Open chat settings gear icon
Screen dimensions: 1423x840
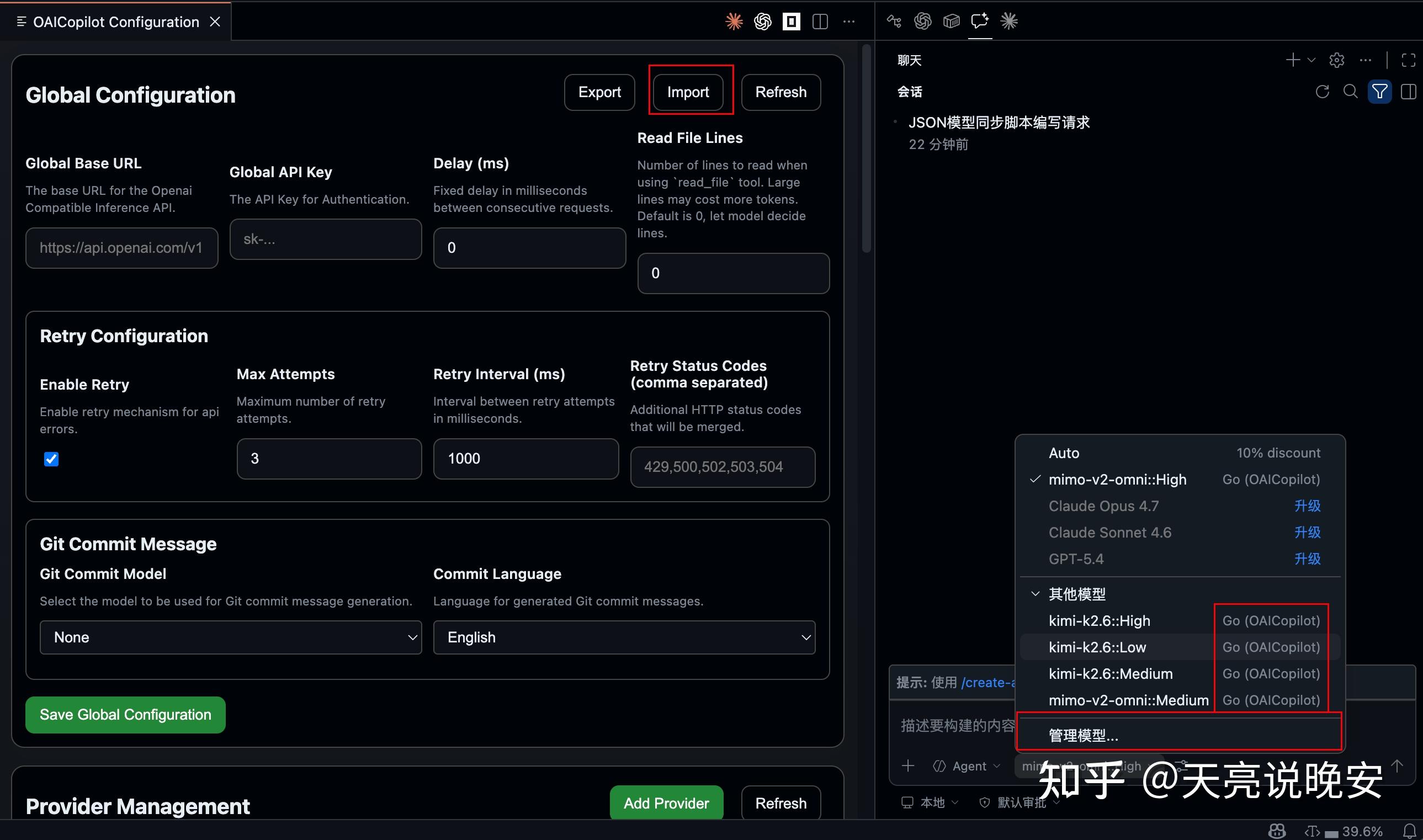pos(1336,60)
